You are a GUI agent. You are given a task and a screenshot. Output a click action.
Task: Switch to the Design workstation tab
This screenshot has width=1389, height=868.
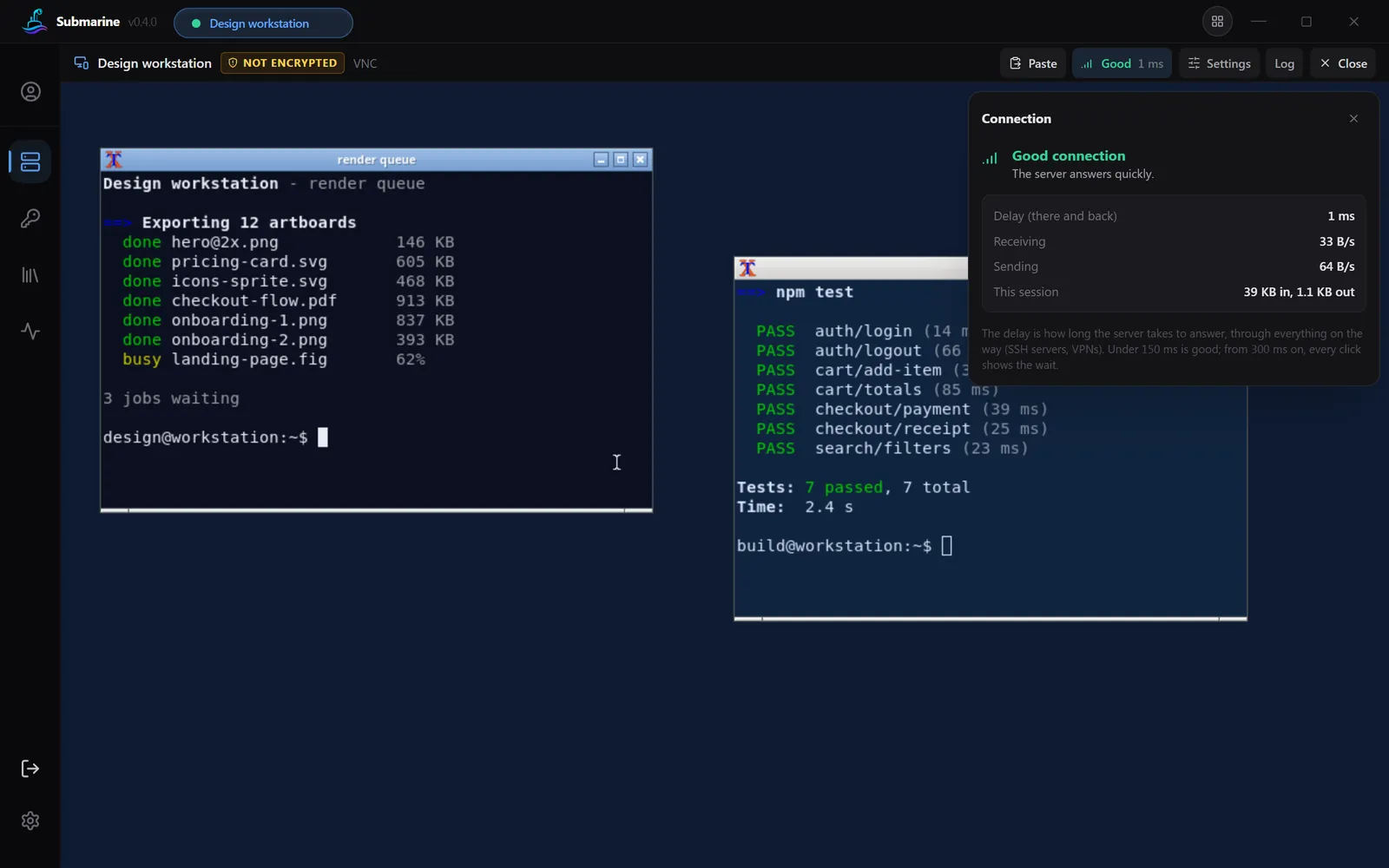tap(263, 23)
